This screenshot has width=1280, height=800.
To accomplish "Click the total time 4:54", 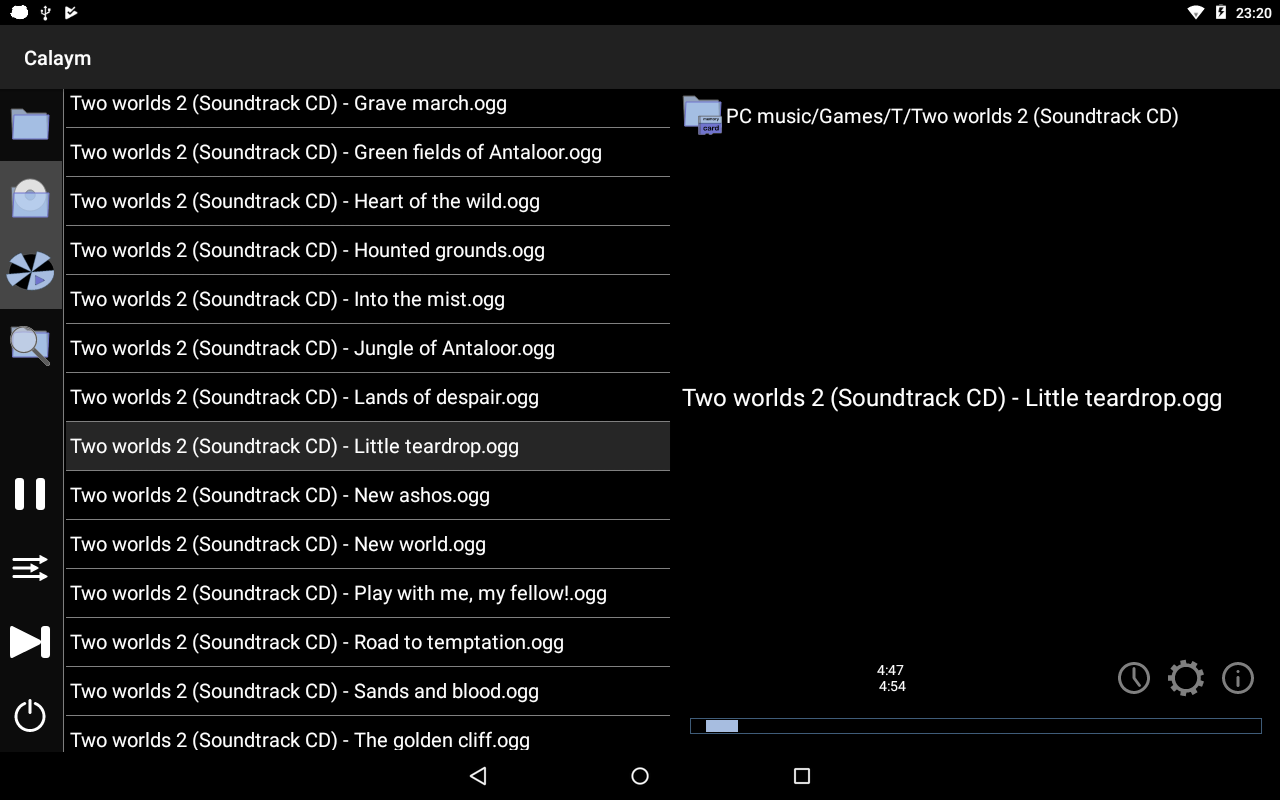I will coord(892,686).
